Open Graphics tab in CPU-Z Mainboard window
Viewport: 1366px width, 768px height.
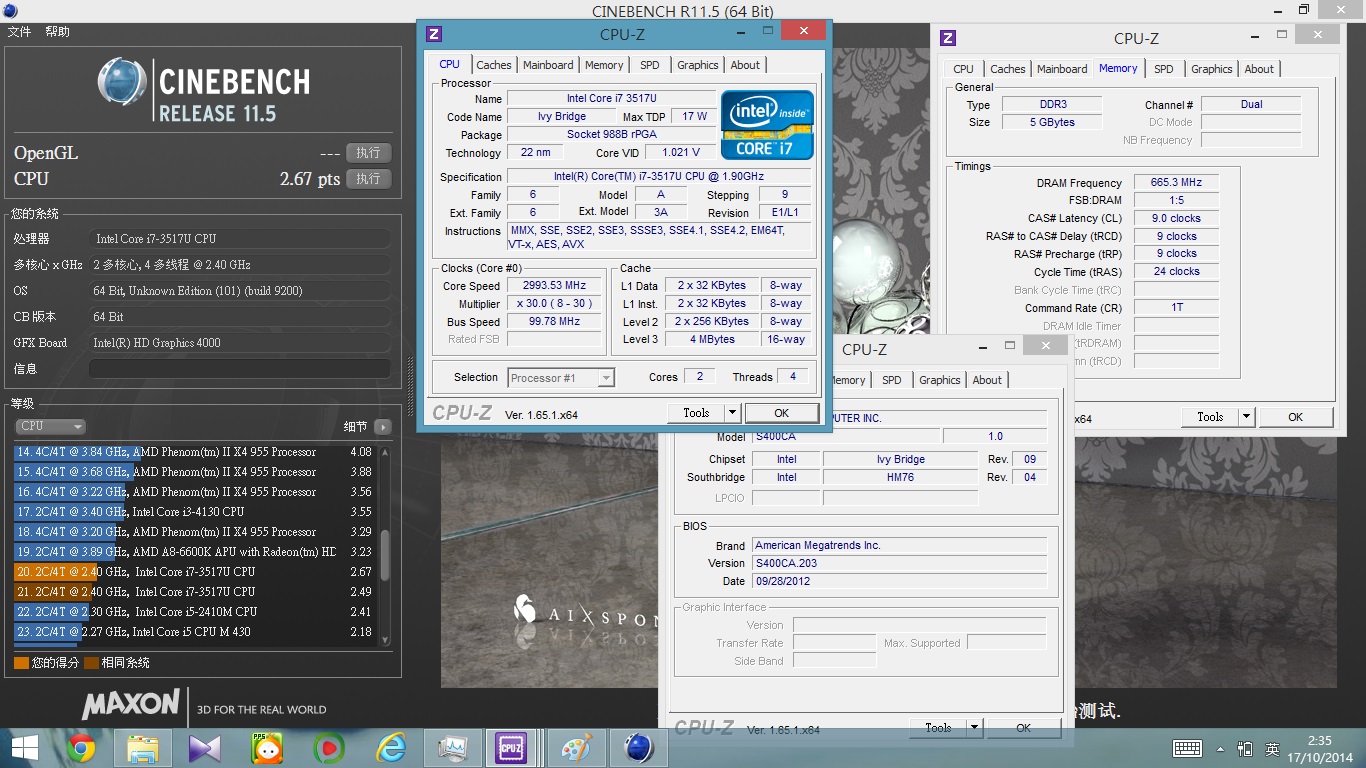pyautogui.click(x=939, y=380)
